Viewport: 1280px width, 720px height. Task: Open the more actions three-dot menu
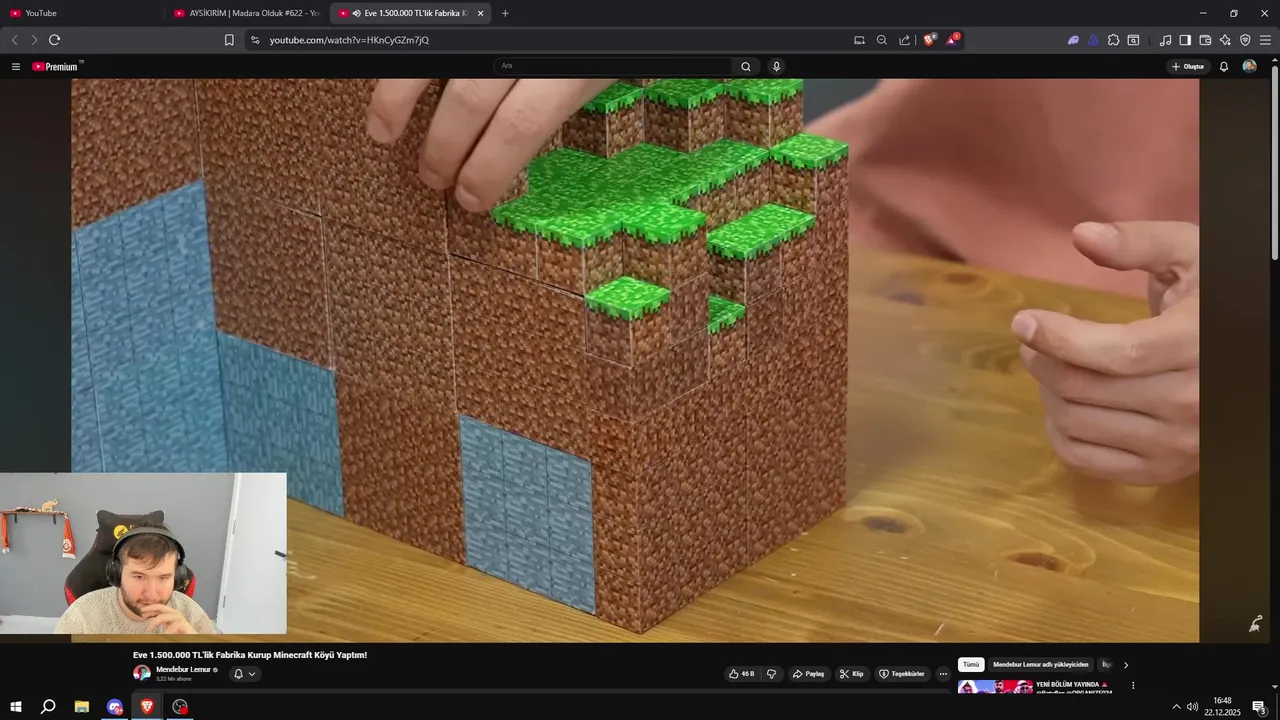pyautogui.click(x=943, y=674)
